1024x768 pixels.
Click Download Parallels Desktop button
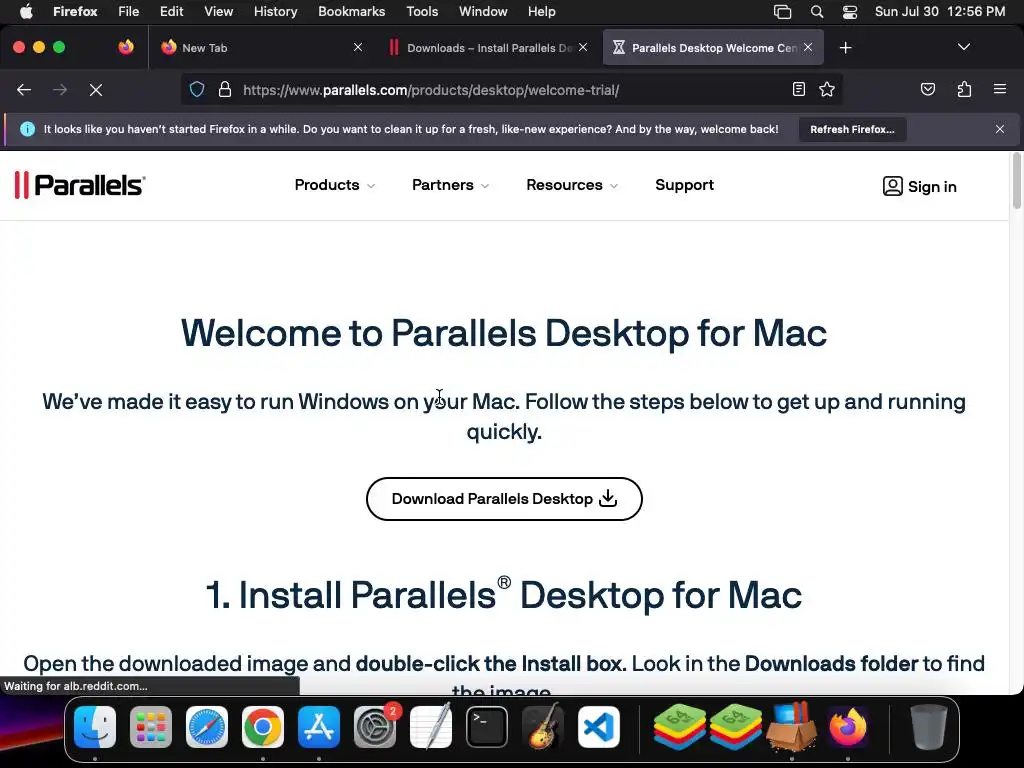504,499
